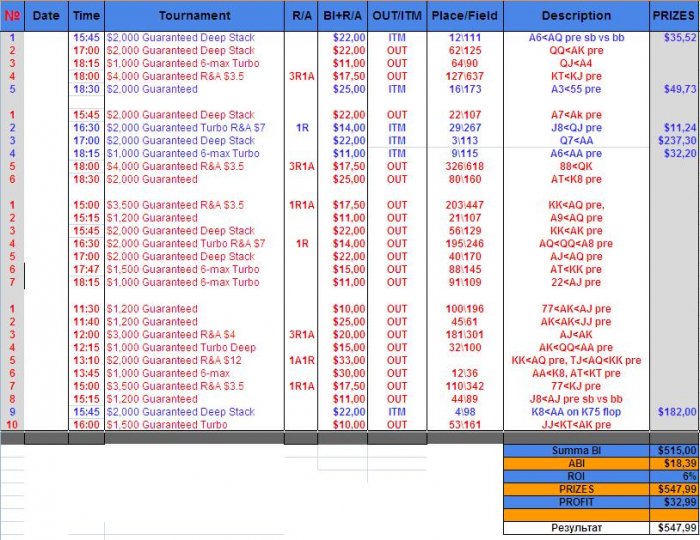Select the 1A1R rebuy cell
Image resolution: width=700 pixels, height=540 pixels.
301,360
